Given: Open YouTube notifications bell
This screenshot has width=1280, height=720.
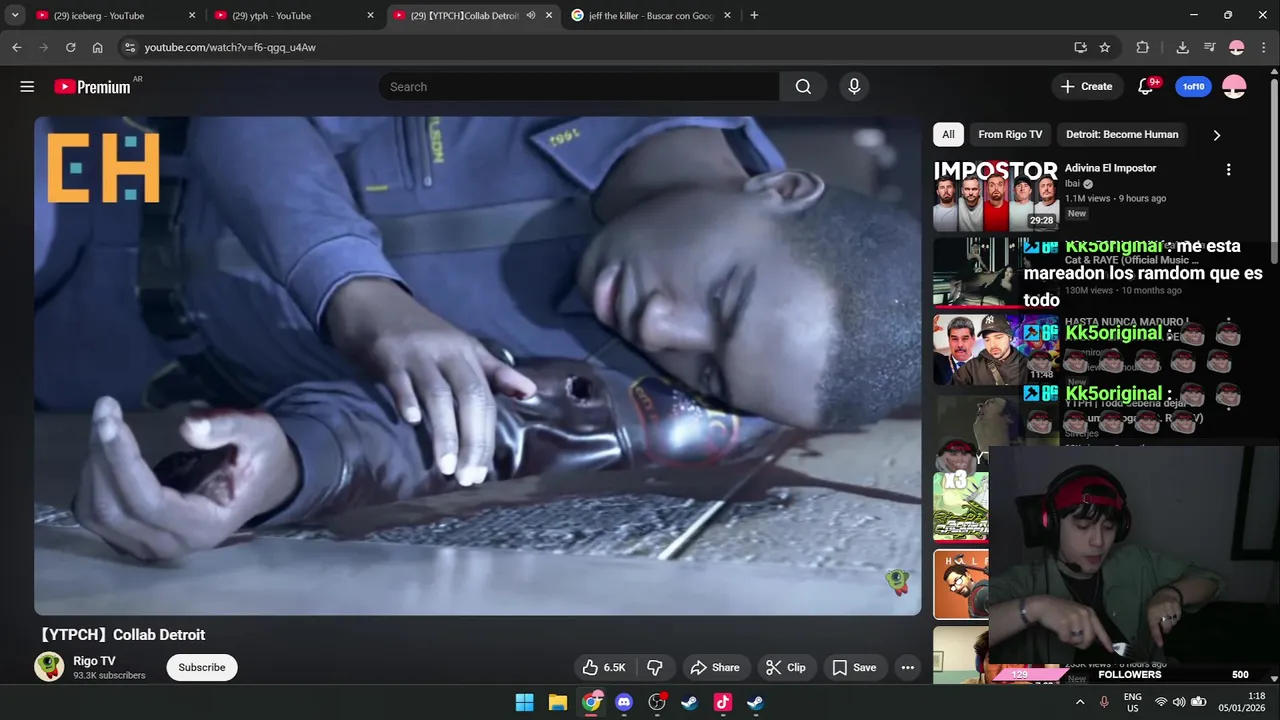Looking at the screenshot, I should pos(1146,87).
